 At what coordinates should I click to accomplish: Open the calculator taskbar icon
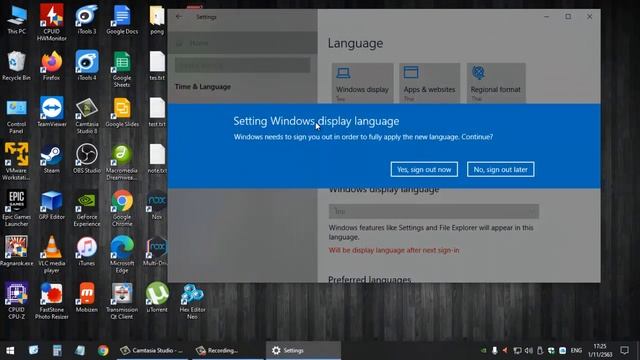click(x=57, y=351)
